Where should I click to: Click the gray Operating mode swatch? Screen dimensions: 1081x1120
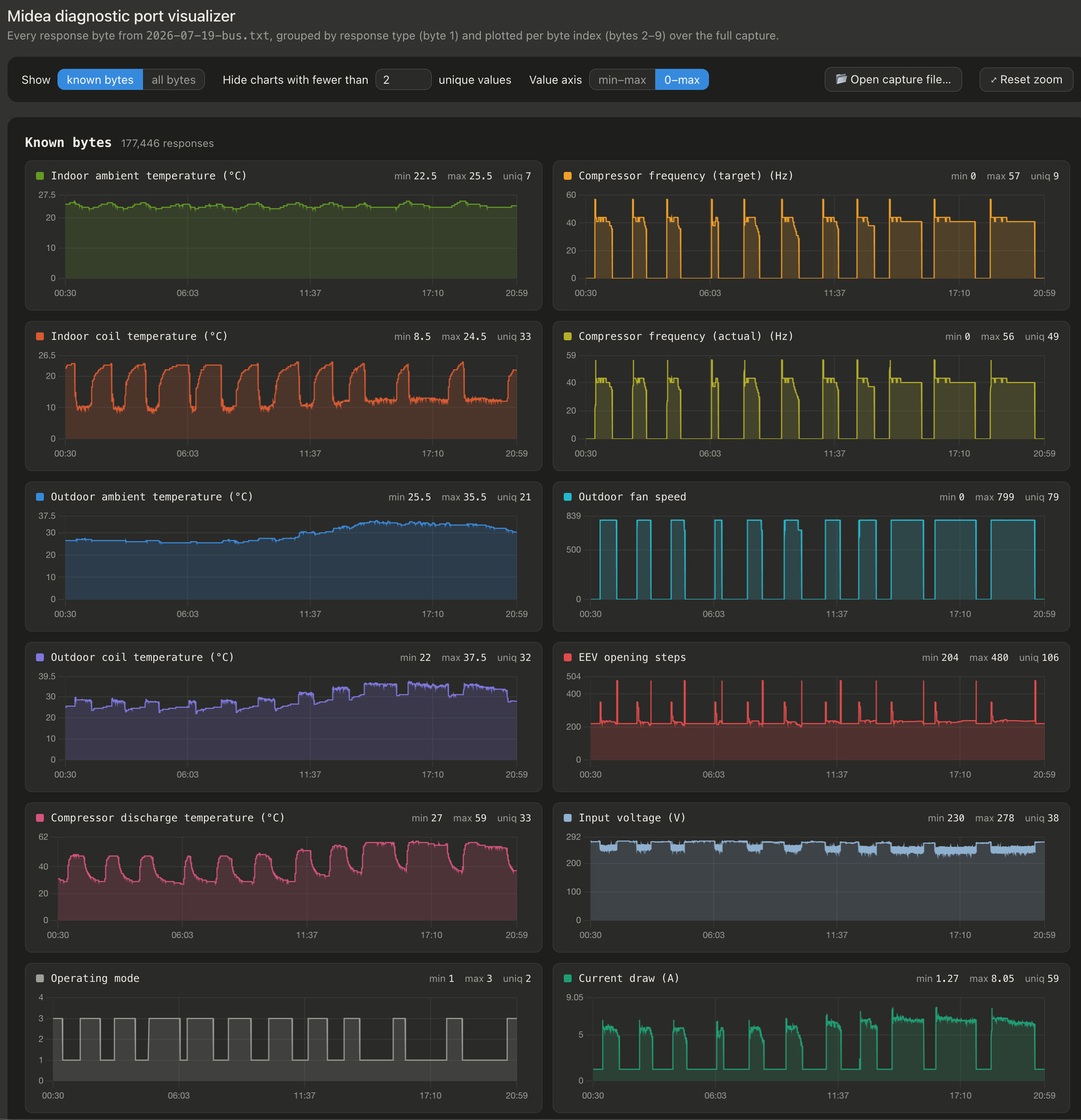point(40,979)
